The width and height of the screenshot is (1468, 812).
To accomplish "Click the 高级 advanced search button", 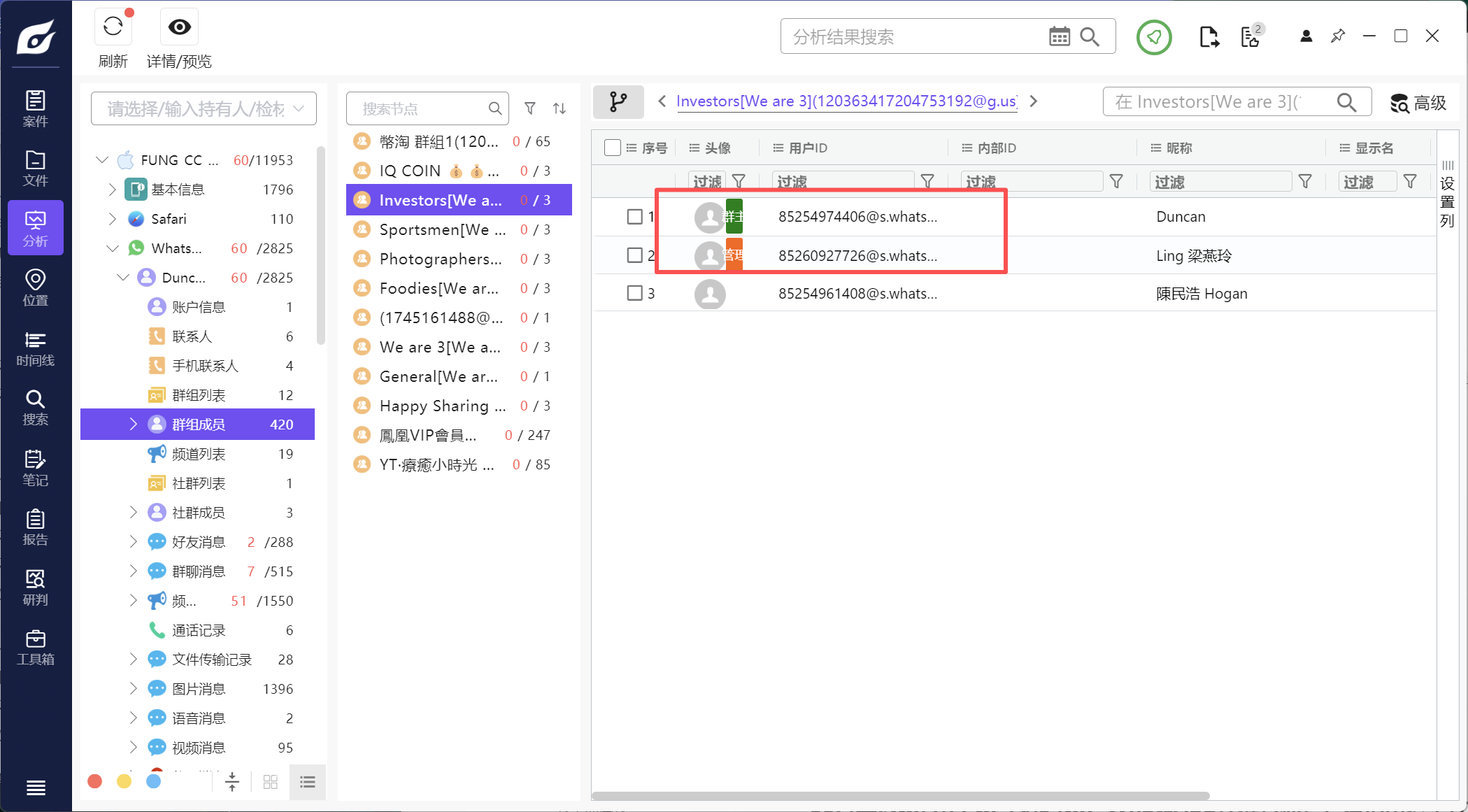I will tap(1418, 103).
